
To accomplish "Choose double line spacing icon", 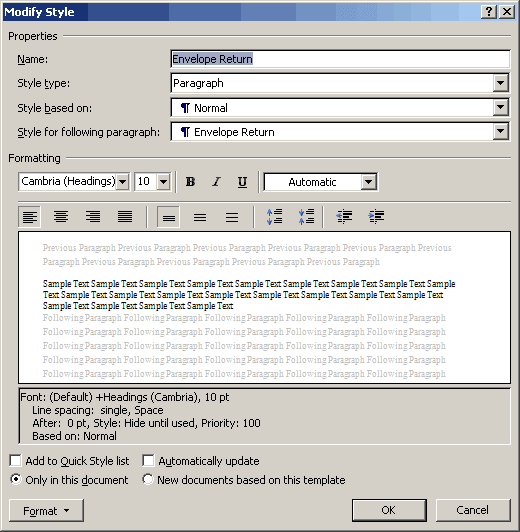I will tap(232, 217).
